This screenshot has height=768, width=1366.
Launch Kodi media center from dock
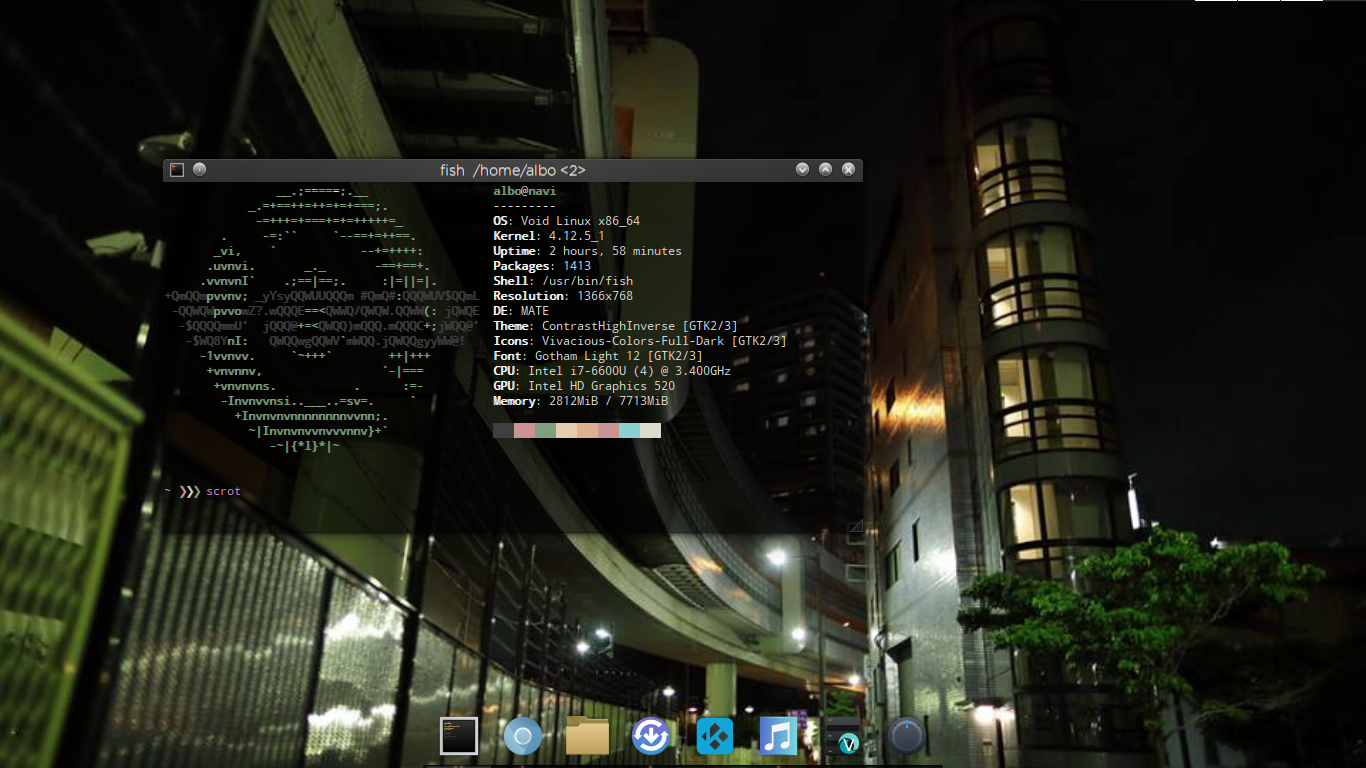(x=714, y=736)
